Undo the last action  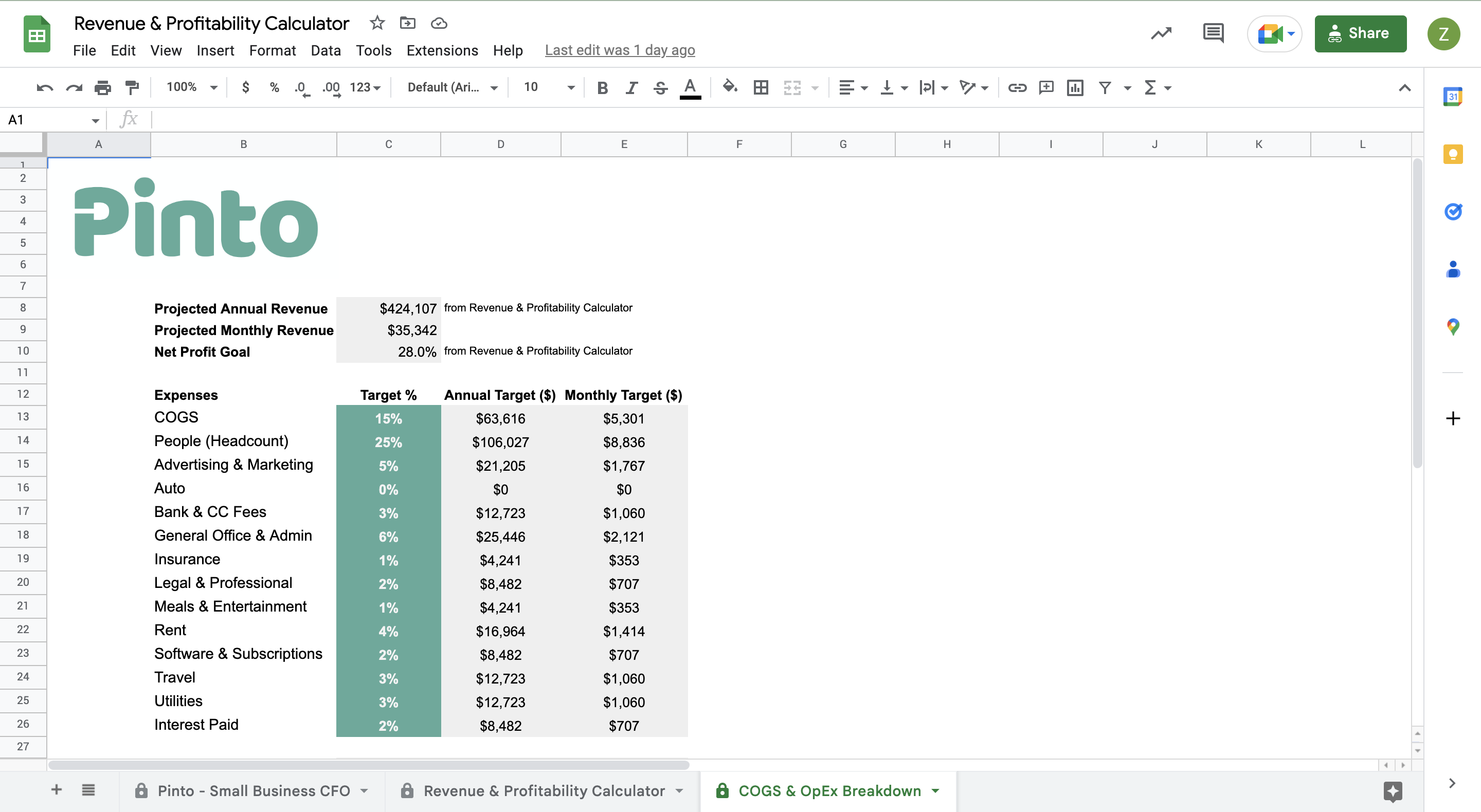[44, 87]
